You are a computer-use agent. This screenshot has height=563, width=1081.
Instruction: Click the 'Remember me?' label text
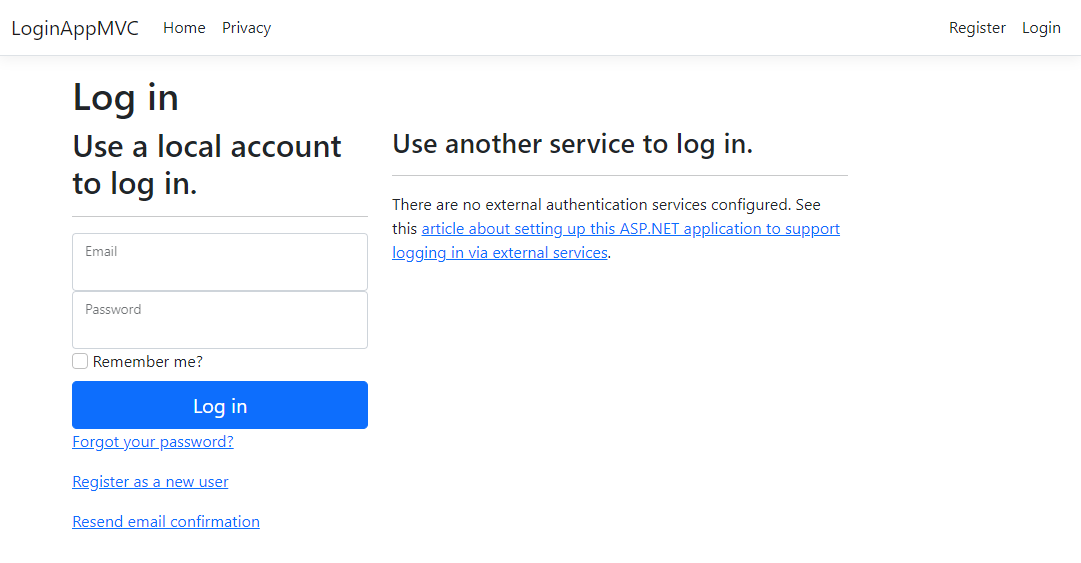click(148, 362)
